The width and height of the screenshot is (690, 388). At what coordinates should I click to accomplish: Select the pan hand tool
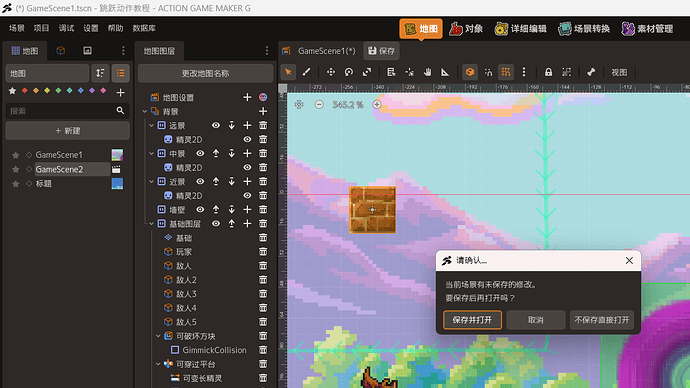(427, 72)
